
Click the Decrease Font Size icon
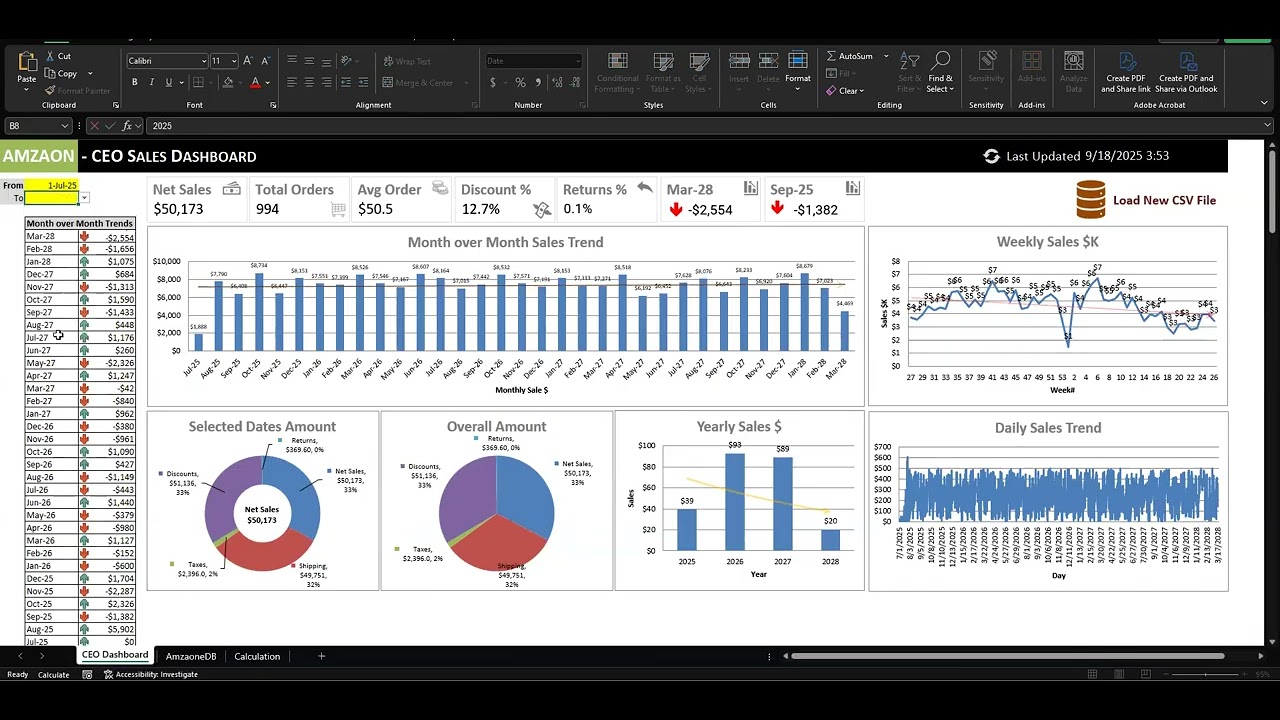(265, 61)
